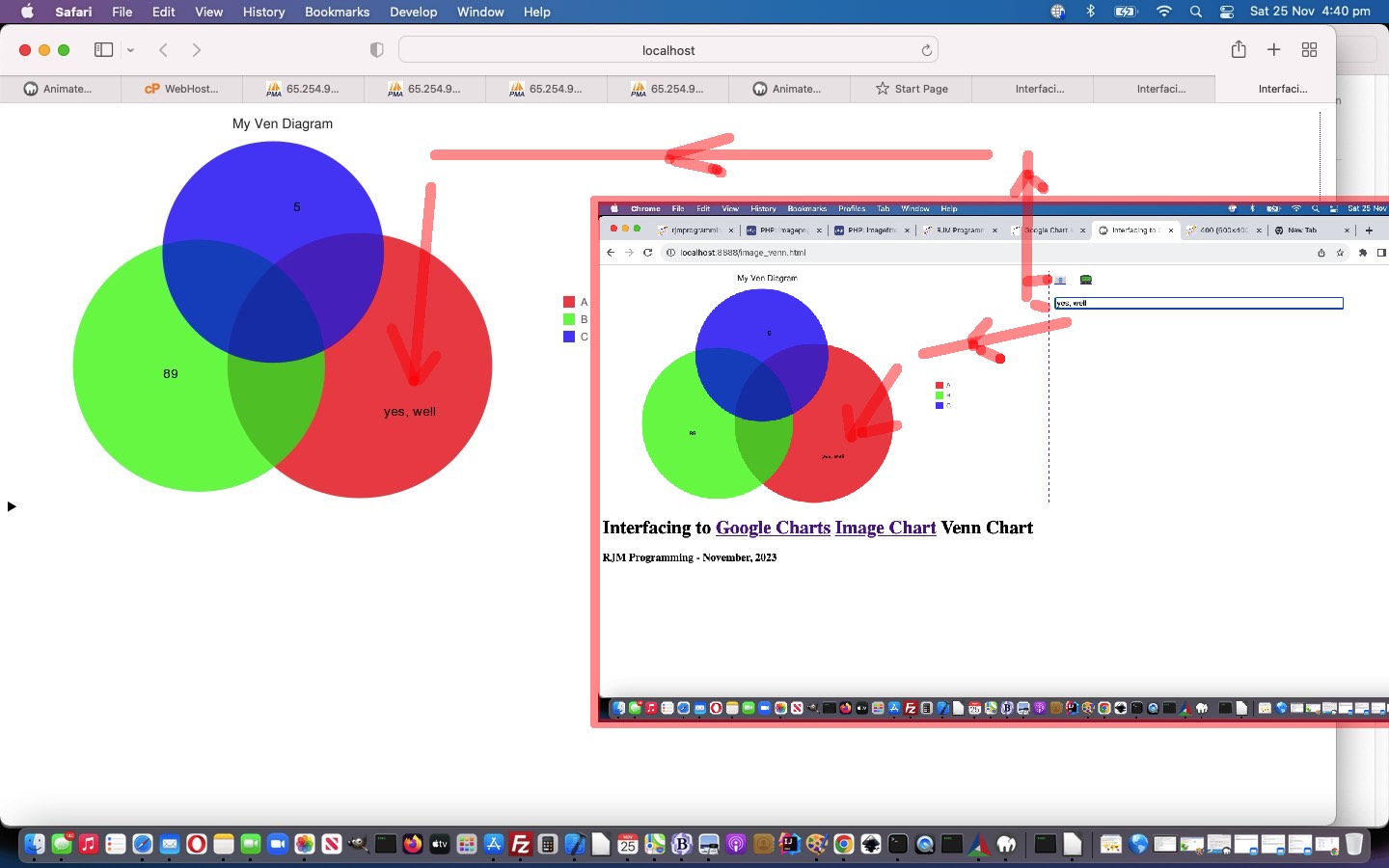
Task: Launch the Music app from Dock
Action: click(89, 845)
